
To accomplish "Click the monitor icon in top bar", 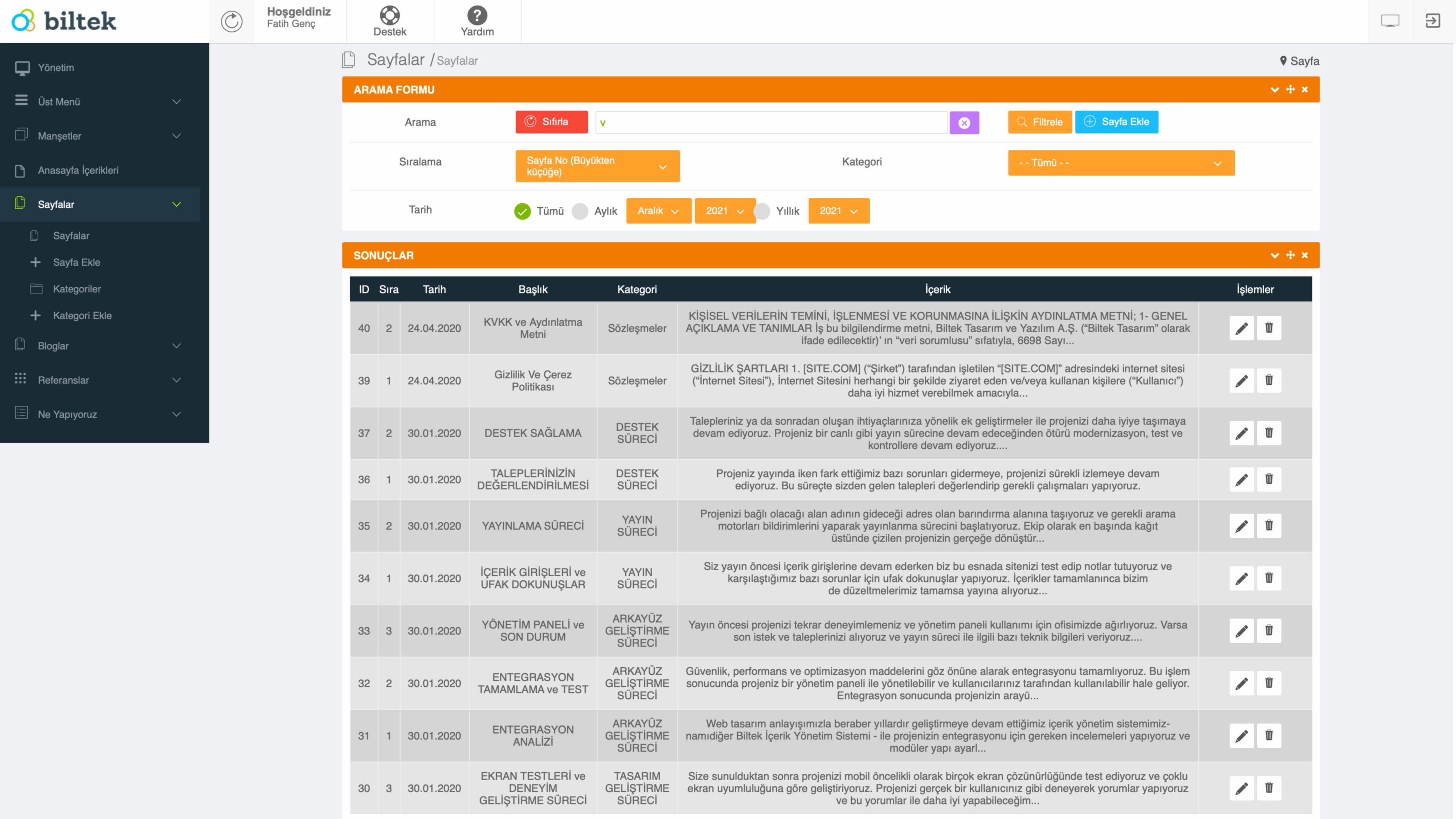I will (1390, 21).
